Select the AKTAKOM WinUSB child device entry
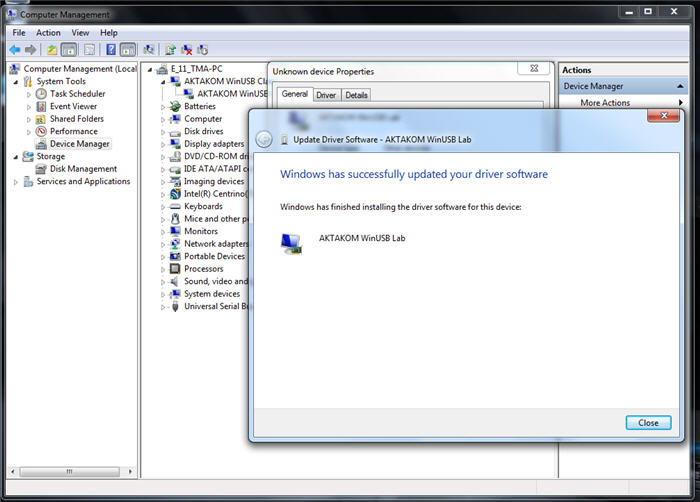 pyautogui.click(x=232, y=94)
